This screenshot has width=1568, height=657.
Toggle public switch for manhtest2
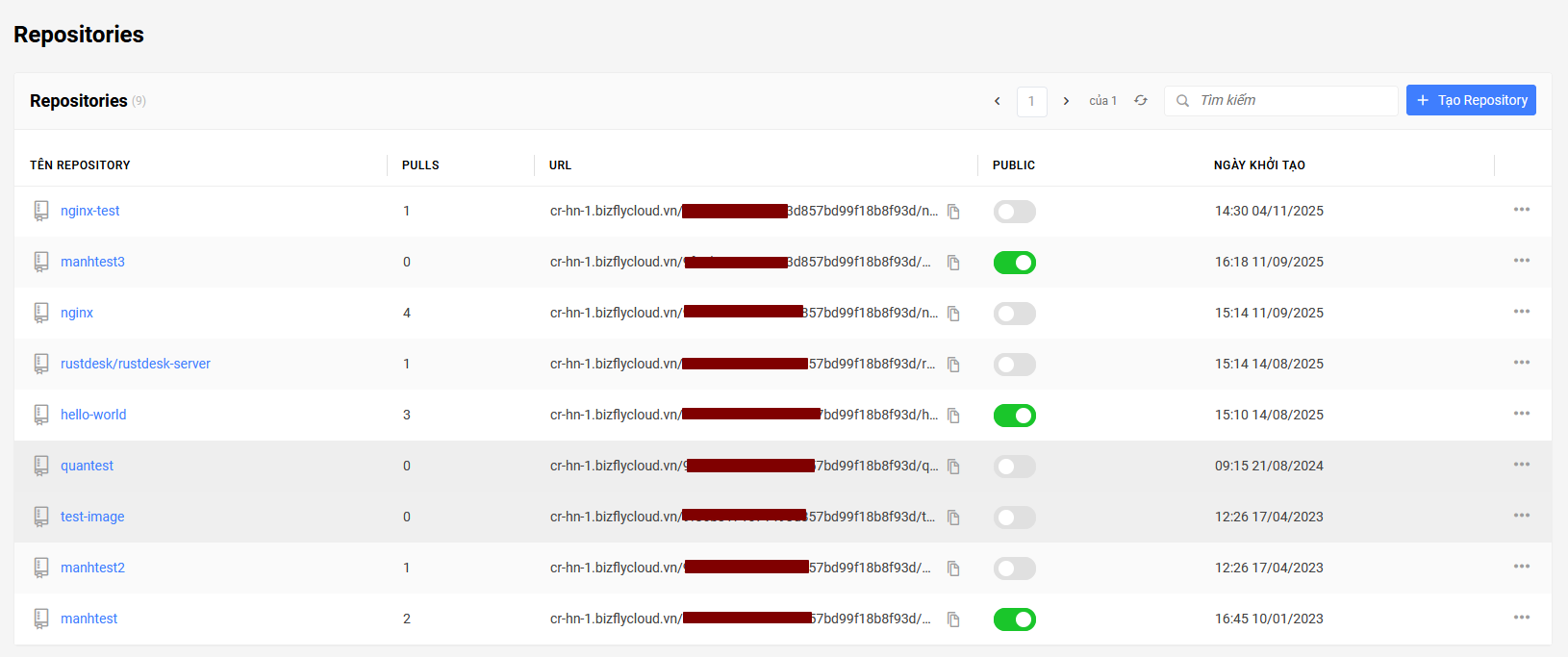[x=1014, y=569]
